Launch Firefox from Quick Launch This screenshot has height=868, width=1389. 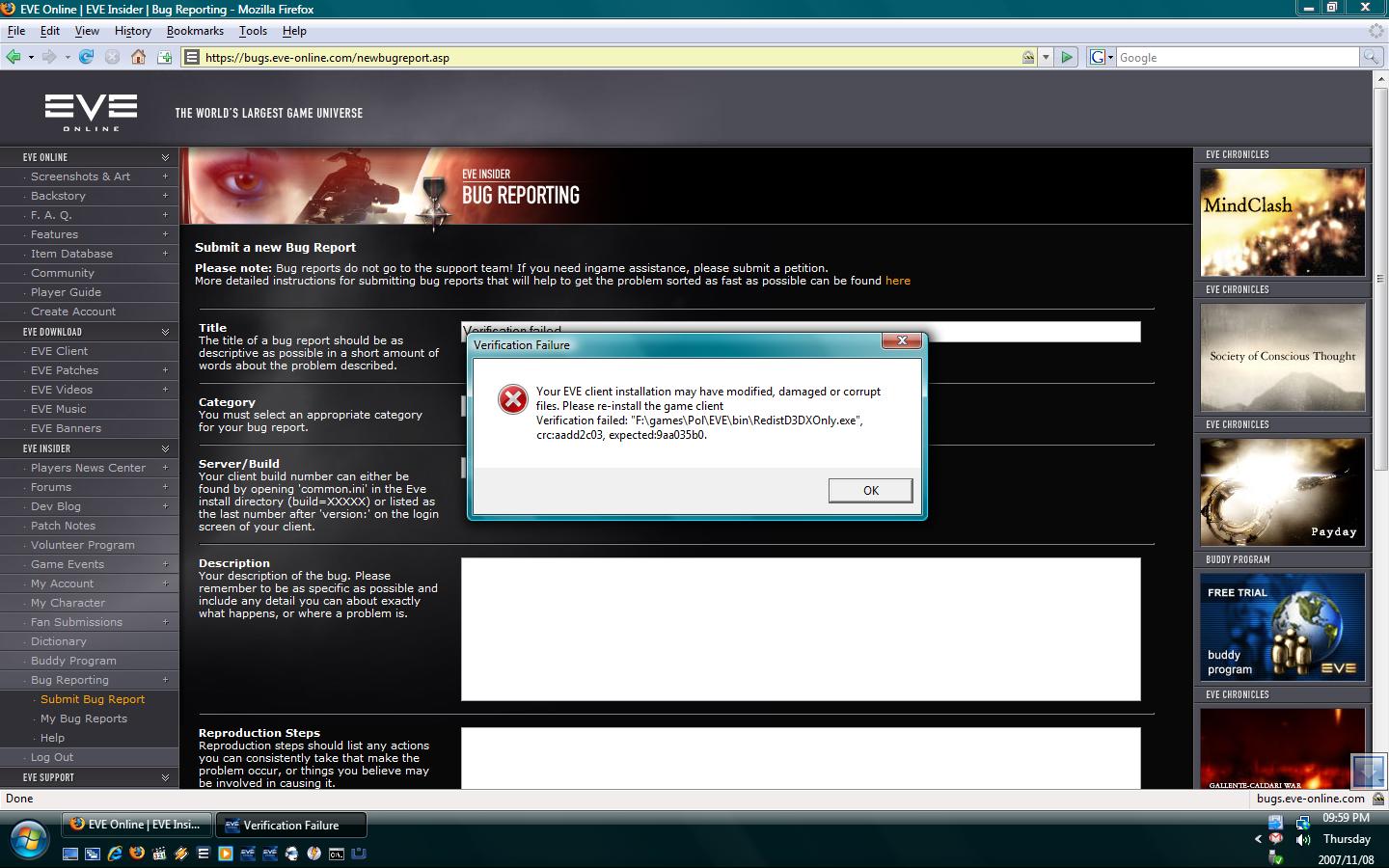point(136,854)
